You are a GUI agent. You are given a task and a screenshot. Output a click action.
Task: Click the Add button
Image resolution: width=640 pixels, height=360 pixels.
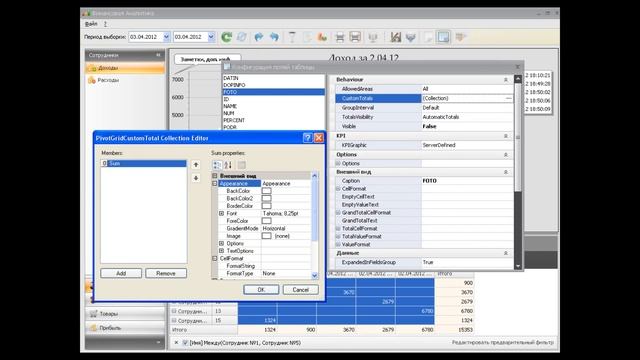[121, 273]
